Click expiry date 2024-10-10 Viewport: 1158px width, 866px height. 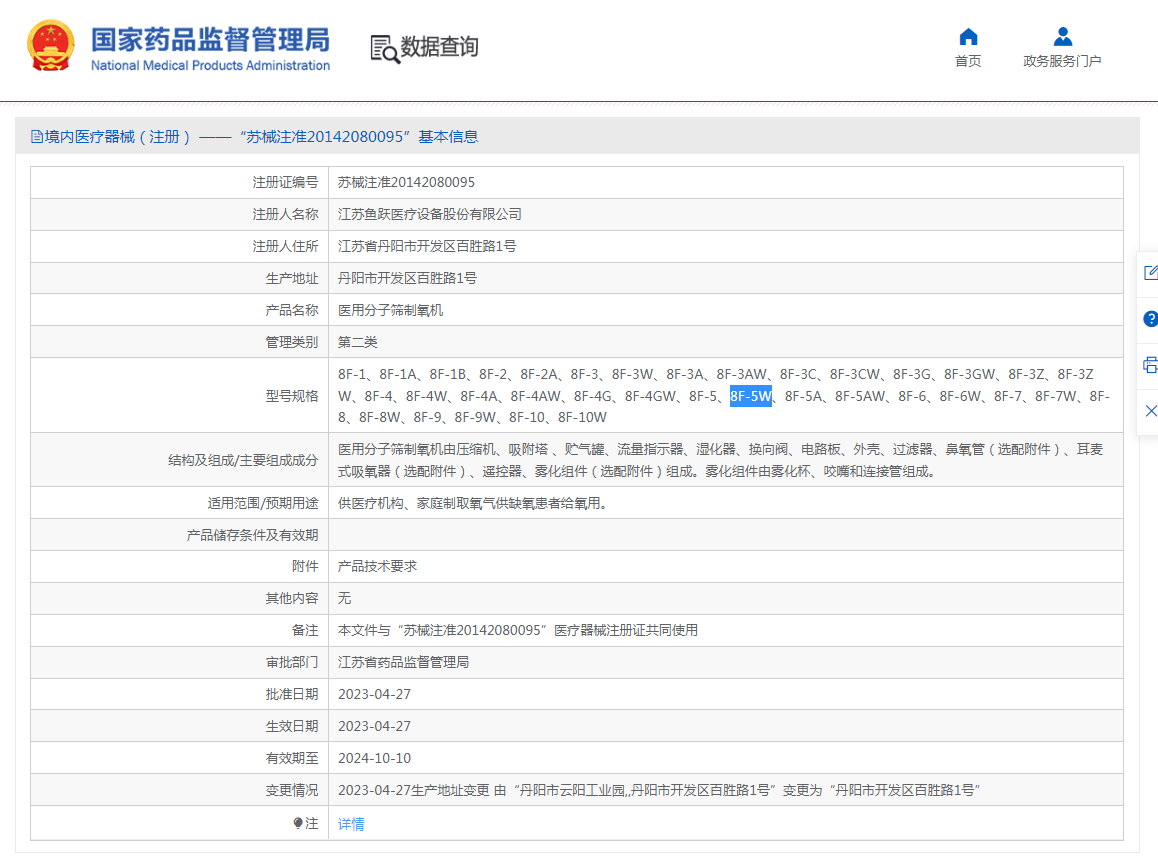click(x=374, y=758)
